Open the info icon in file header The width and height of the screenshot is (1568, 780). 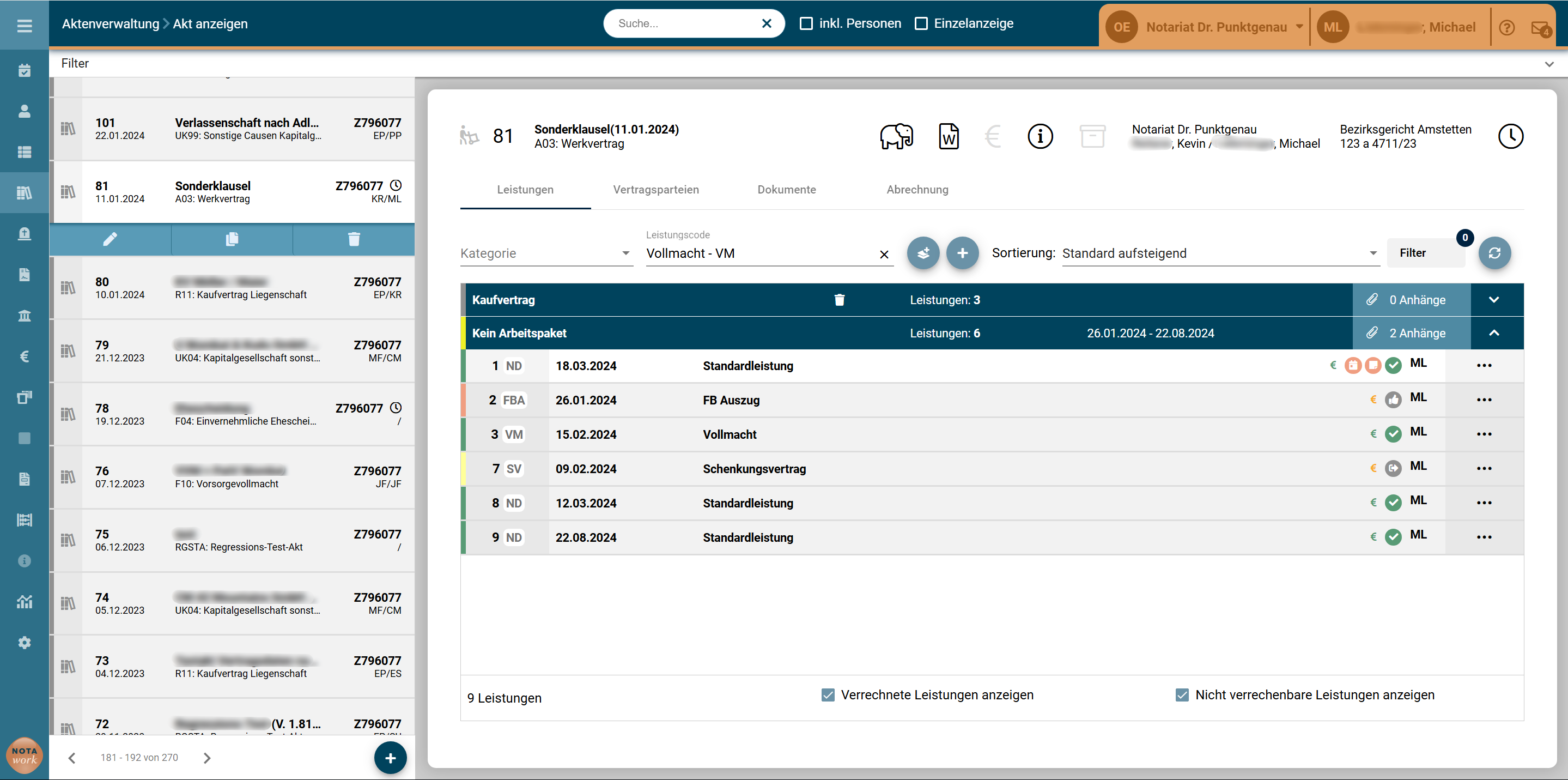tap(1040, 136)
